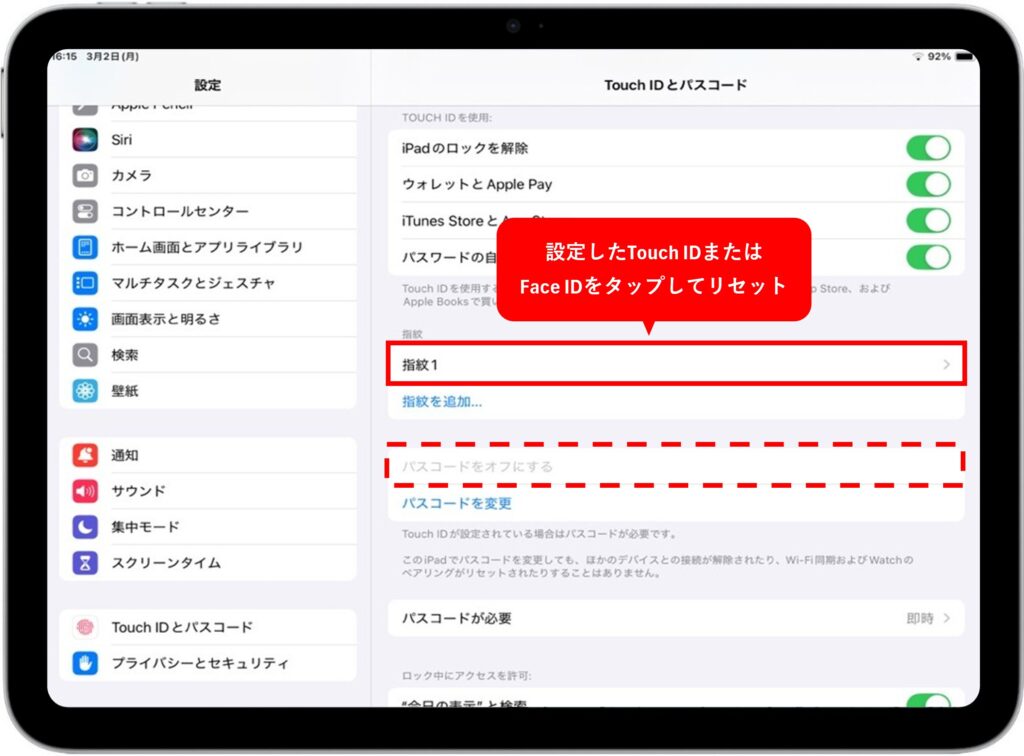Tap the Privacy & Security hand icon
Image resolution: width=1024 pixels, height=756 pixels.
[x=85, y=663]
